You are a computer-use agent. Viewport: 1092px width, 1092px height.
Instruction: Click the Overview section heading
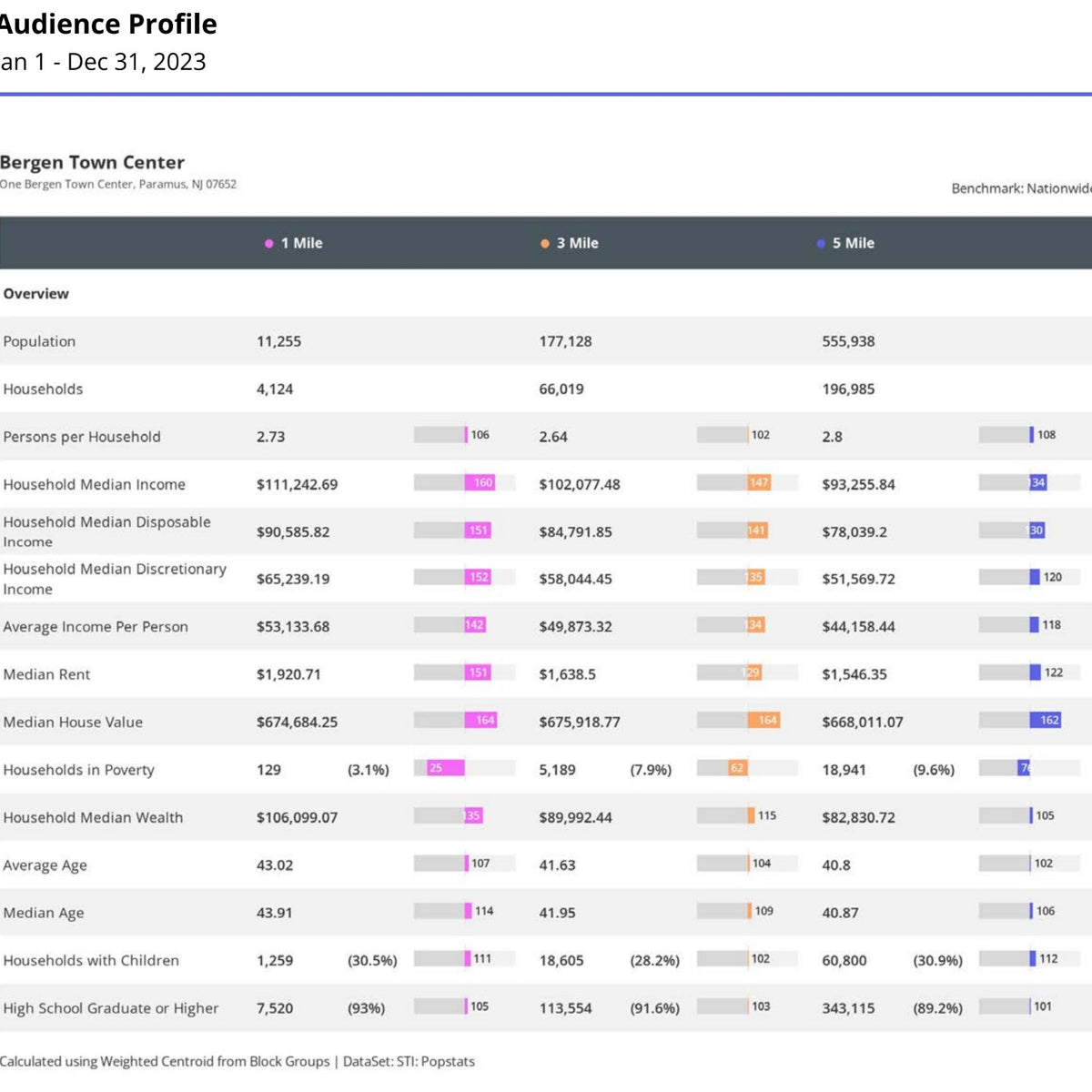pyautogui.click(x=35, y=294)
